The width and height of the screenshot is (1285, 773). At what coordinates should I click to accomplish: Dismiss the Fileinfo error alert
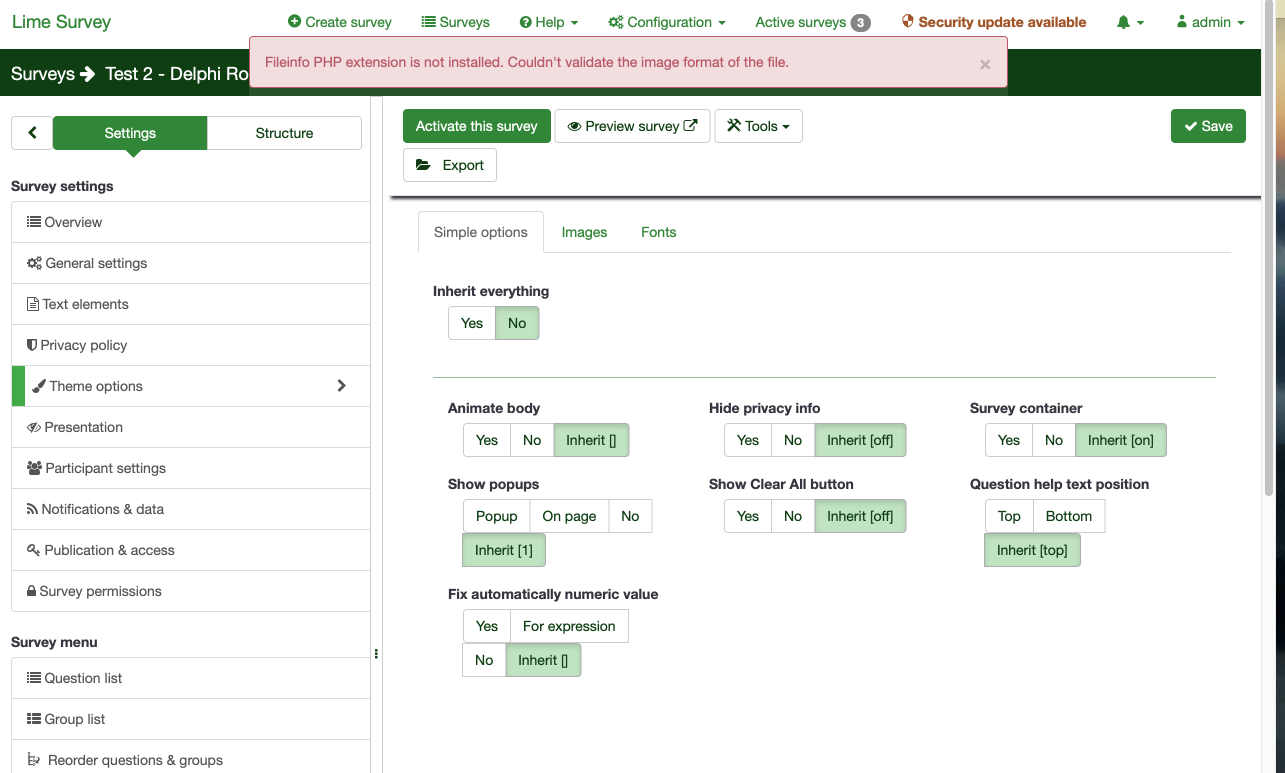[985, 64]
